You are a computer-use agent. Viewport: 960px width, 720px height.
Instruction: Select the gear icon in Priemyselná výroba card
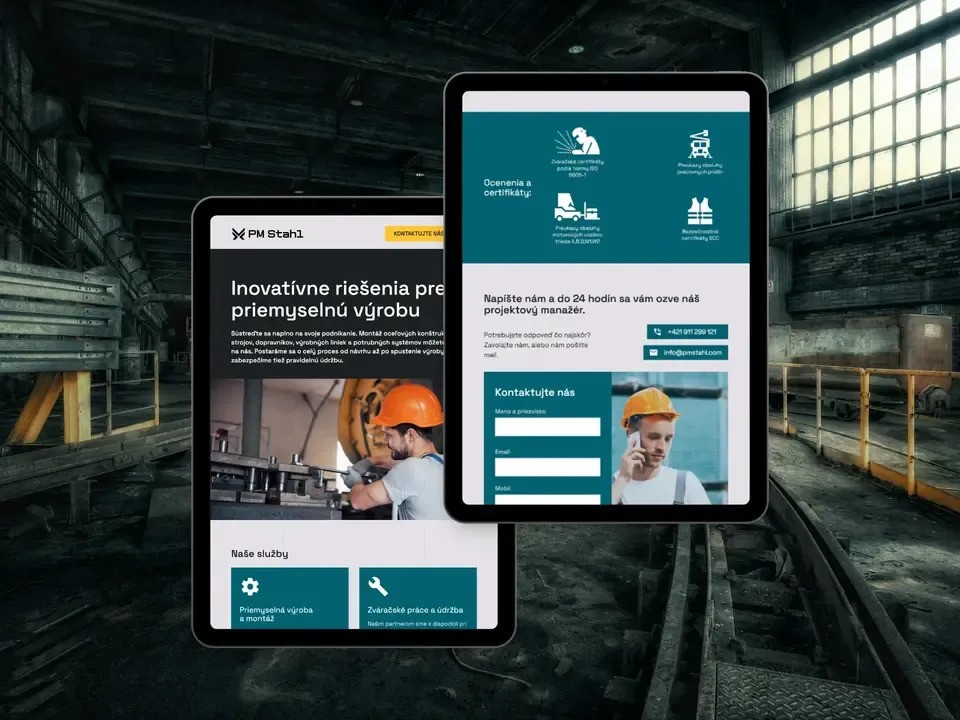click(x=250, y=587)
